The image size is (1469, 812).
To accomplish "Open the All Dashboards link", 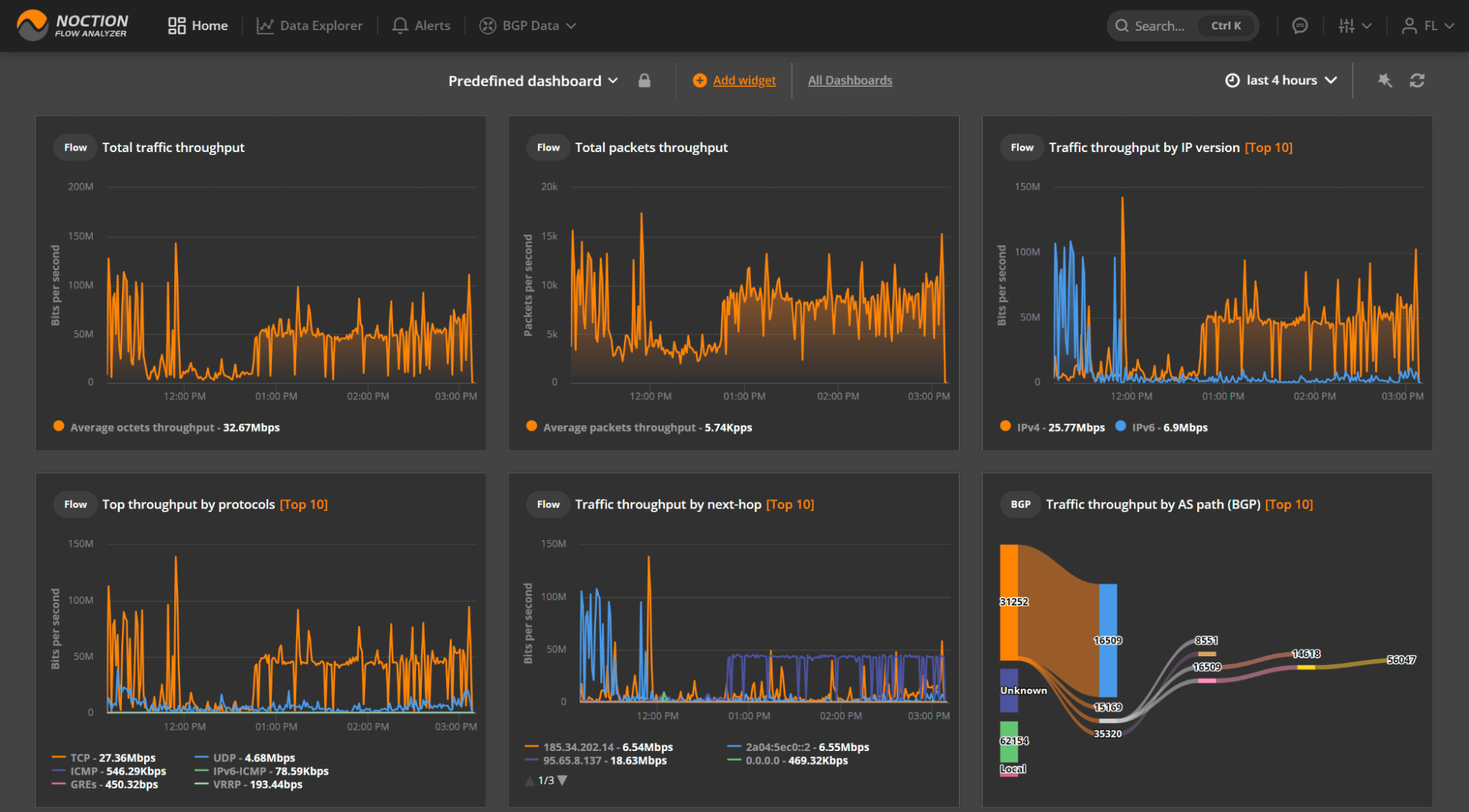I will click(850, 80).
